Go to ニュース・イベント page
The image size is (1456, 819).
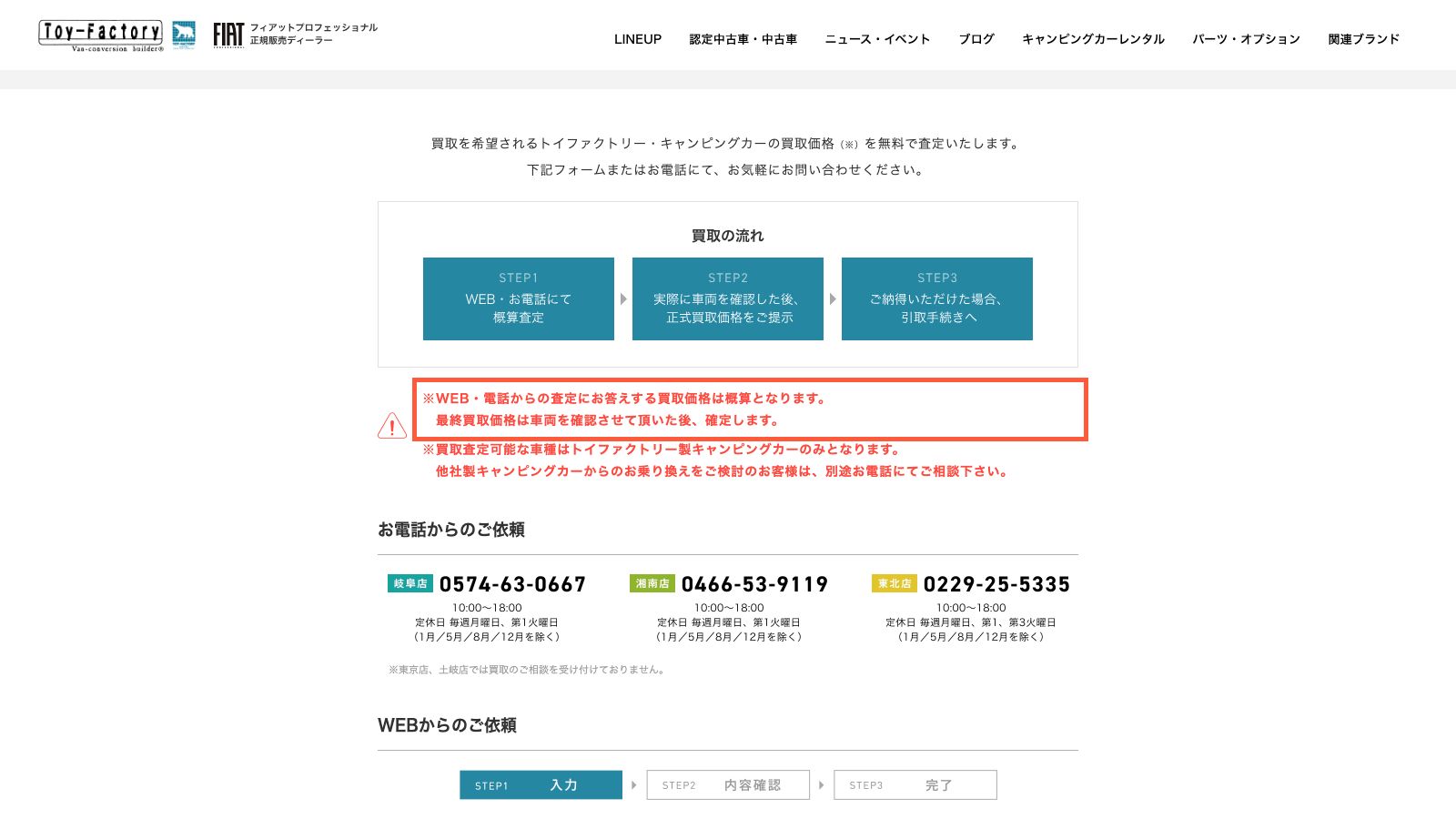877,39
